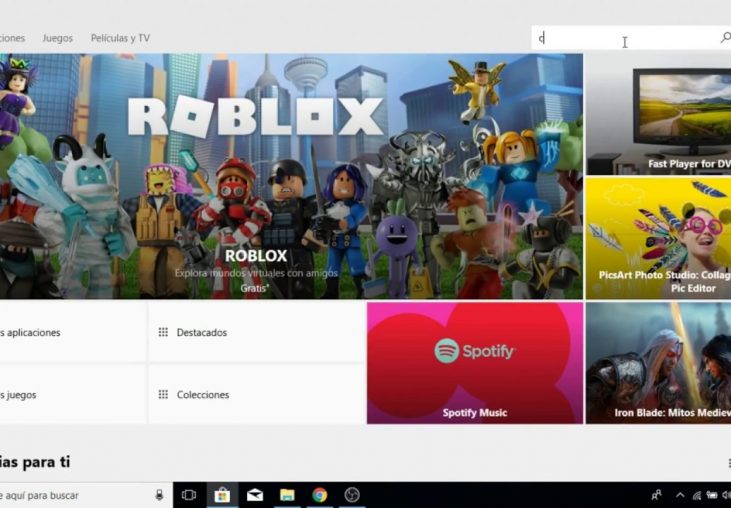731x508 pixels.
Task: Open the Spotify Music tile
Action: coord(475,363)
